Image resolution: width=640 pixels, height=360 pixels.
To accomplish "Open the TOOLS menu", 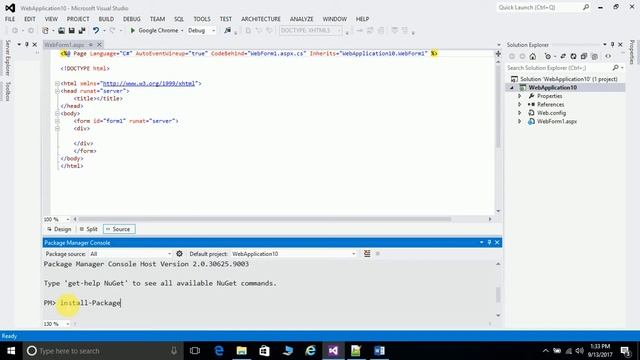I will [202, 19].
